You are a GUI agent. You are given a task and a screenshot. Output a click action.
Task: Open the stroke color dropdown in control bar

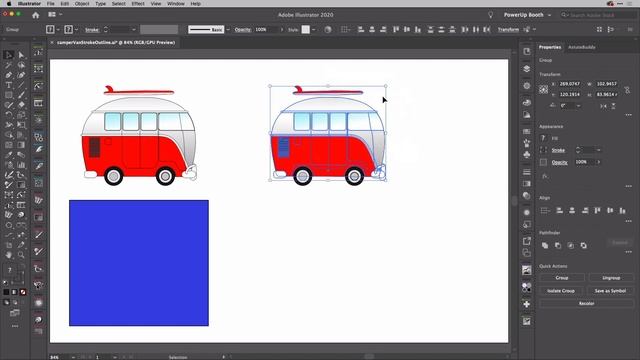tap(76, 29)
